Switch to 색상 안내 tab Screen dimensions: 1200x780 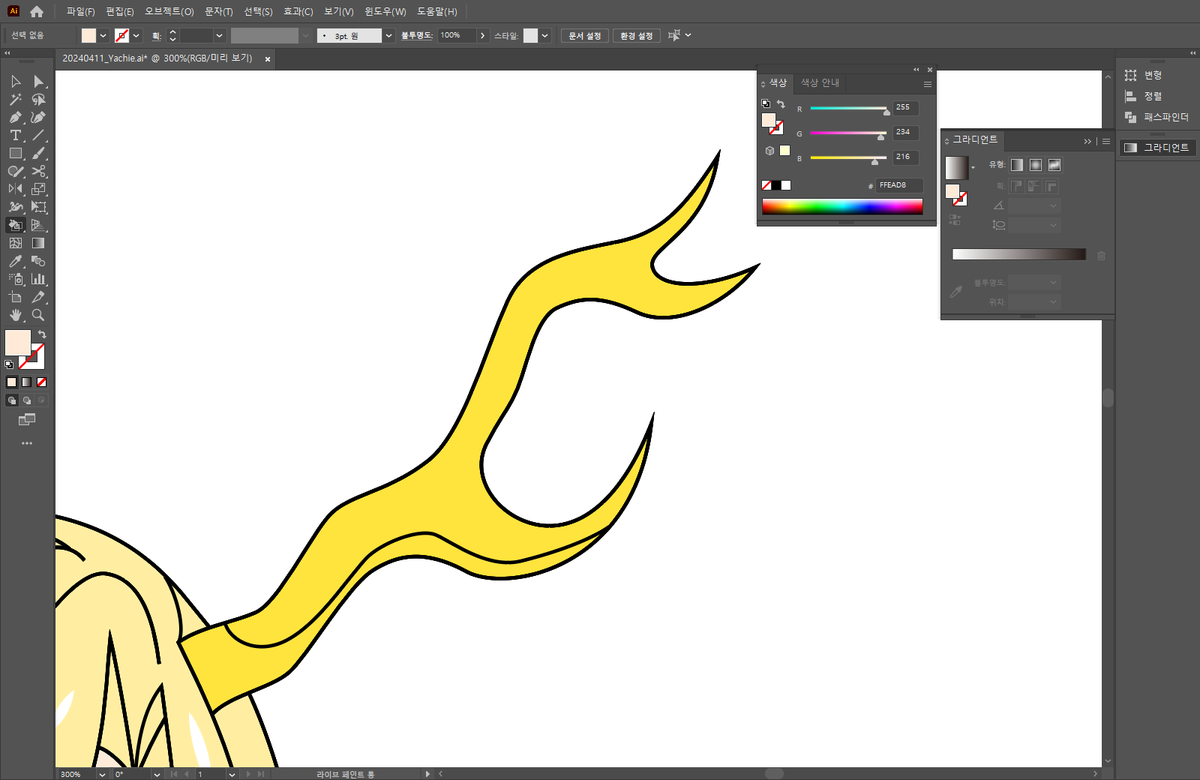click(819, 83)
